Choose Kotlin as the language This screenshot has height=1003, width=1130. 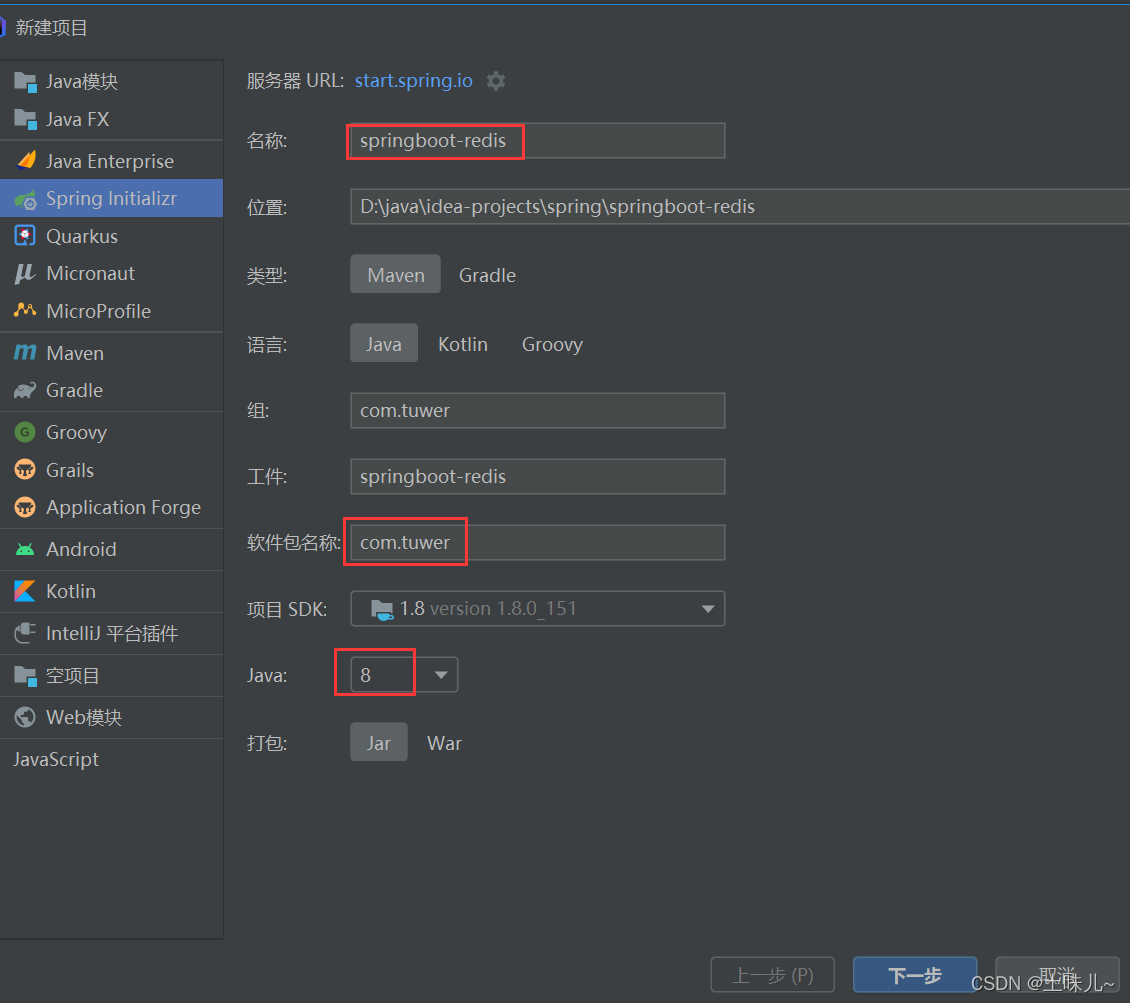tap(463, 344)
